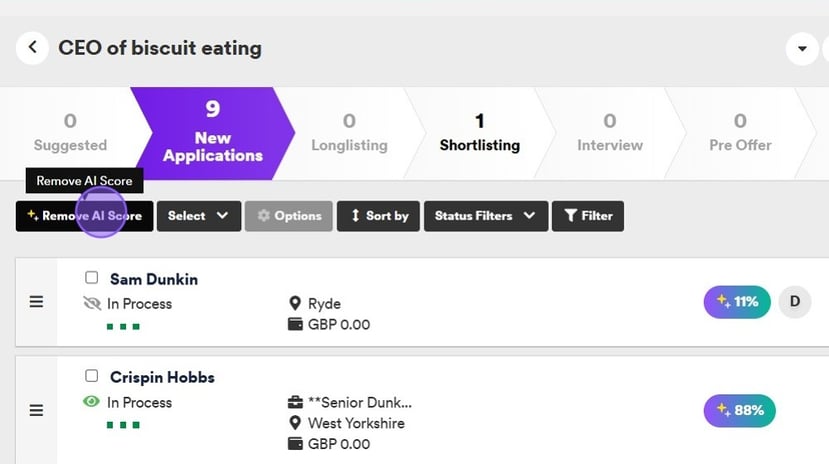This screenshot has width=829, height=464.
Task: Expand the Select dropdown
Action: click(198, 216)
